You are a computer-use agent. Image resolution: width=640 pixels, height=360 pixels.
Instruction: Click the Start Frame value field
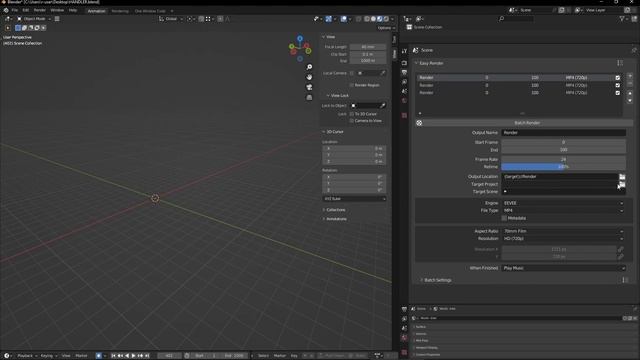[563, 142]
